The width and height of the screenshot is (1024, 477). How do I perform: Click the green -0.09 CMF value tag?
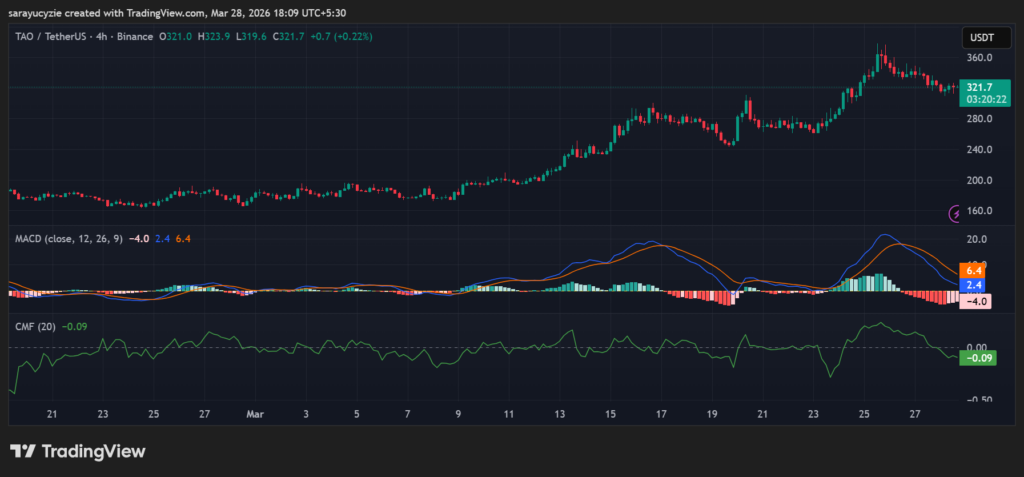976,358
